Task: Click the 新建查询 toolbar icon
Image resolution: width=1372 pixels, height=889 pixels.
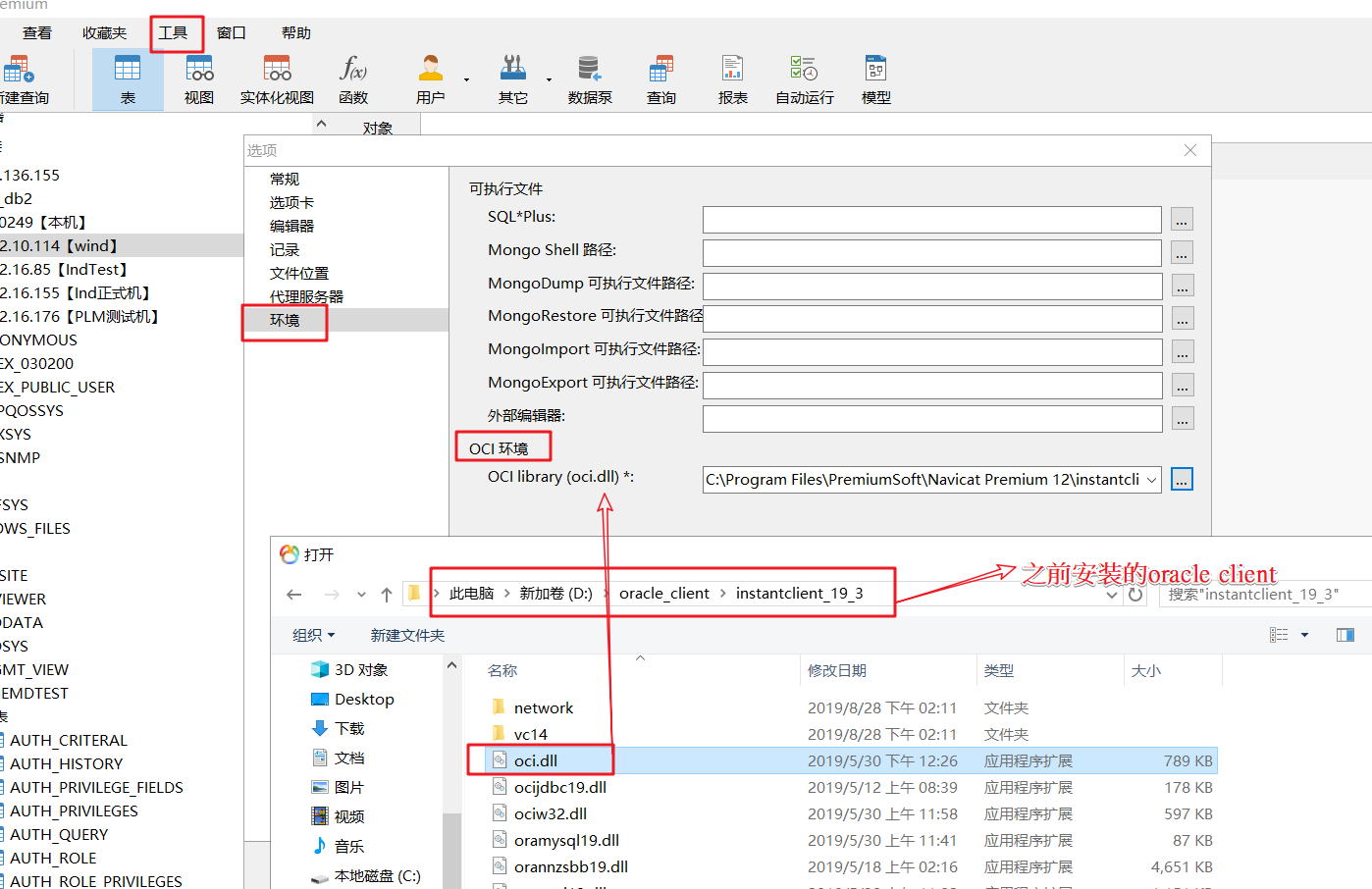Action: pyautogui.click(x=22, y=79)
